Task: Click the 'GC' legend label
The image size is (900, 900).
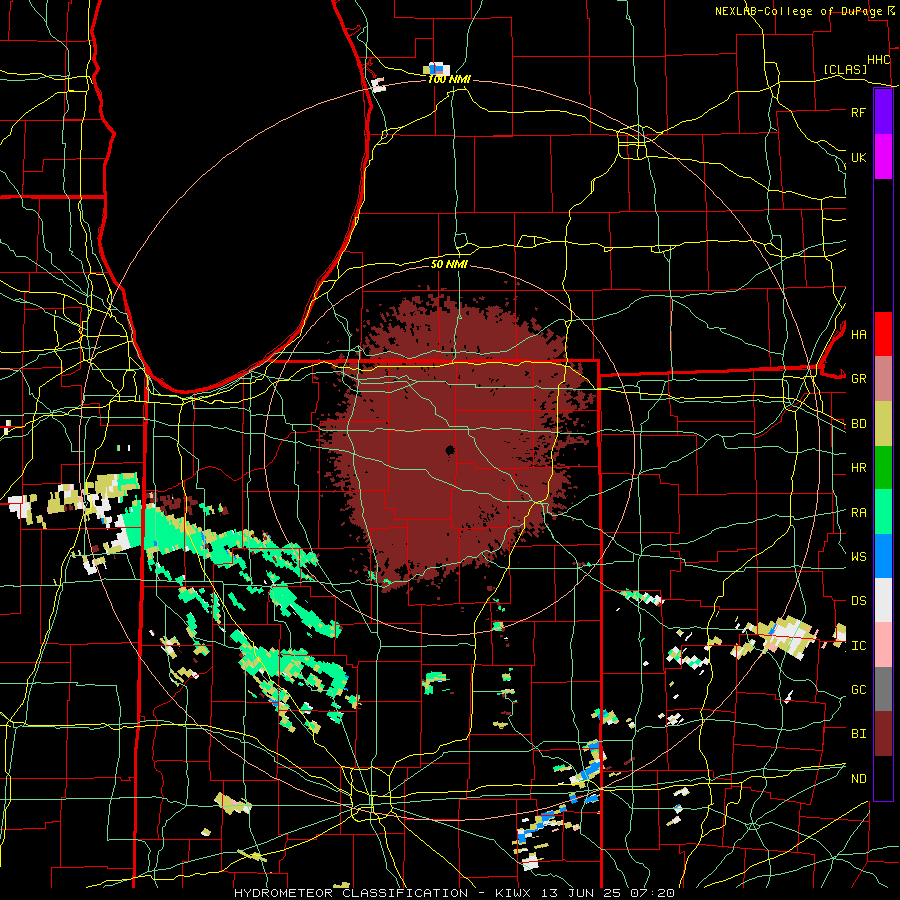Action: [858, 690]
